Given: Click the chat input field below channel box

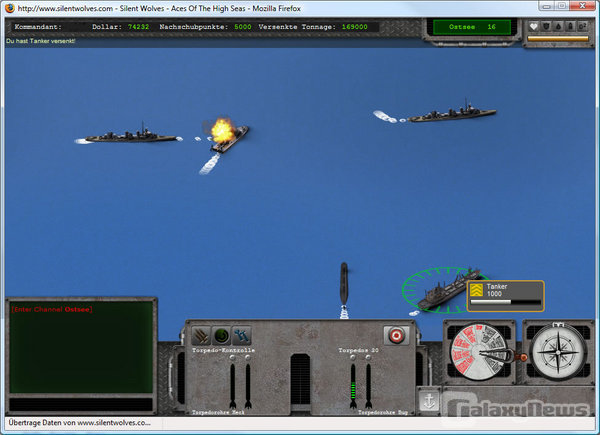Looking at the screenshot, I should [x=80, y=404].
